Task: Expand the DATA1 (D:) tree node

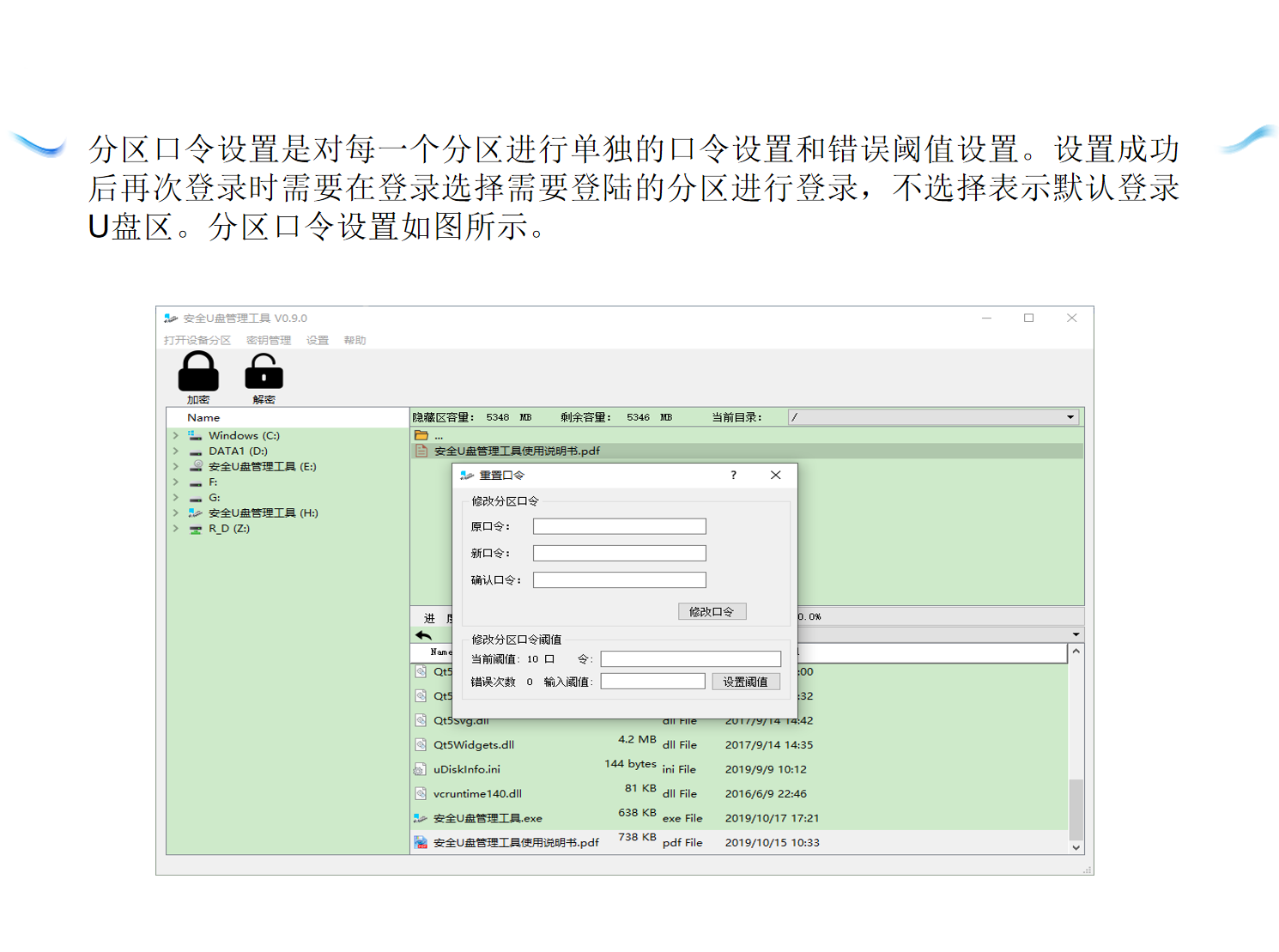Action: coord(176,452)
